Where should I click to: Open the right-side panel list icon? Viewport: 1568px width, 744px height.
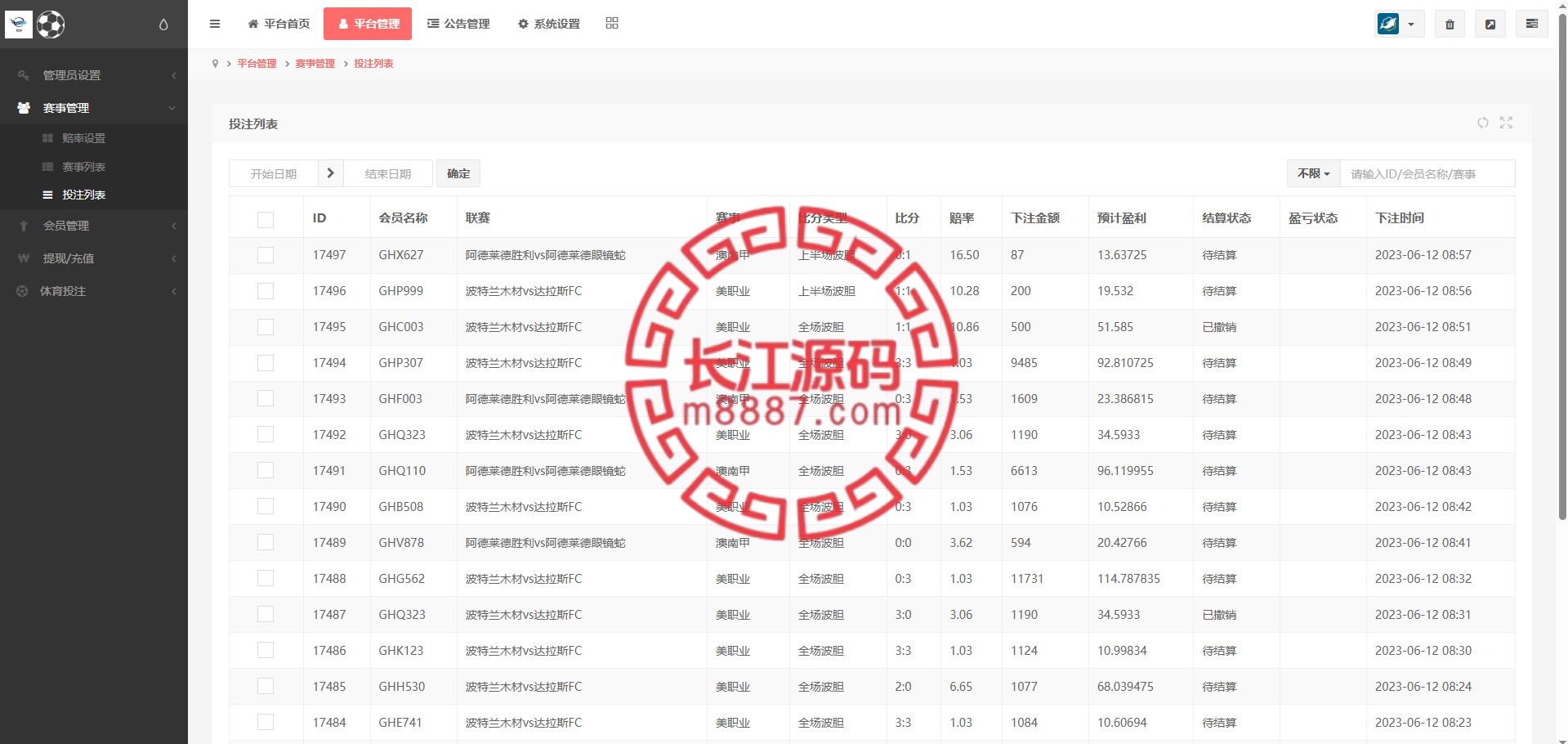1532,24
